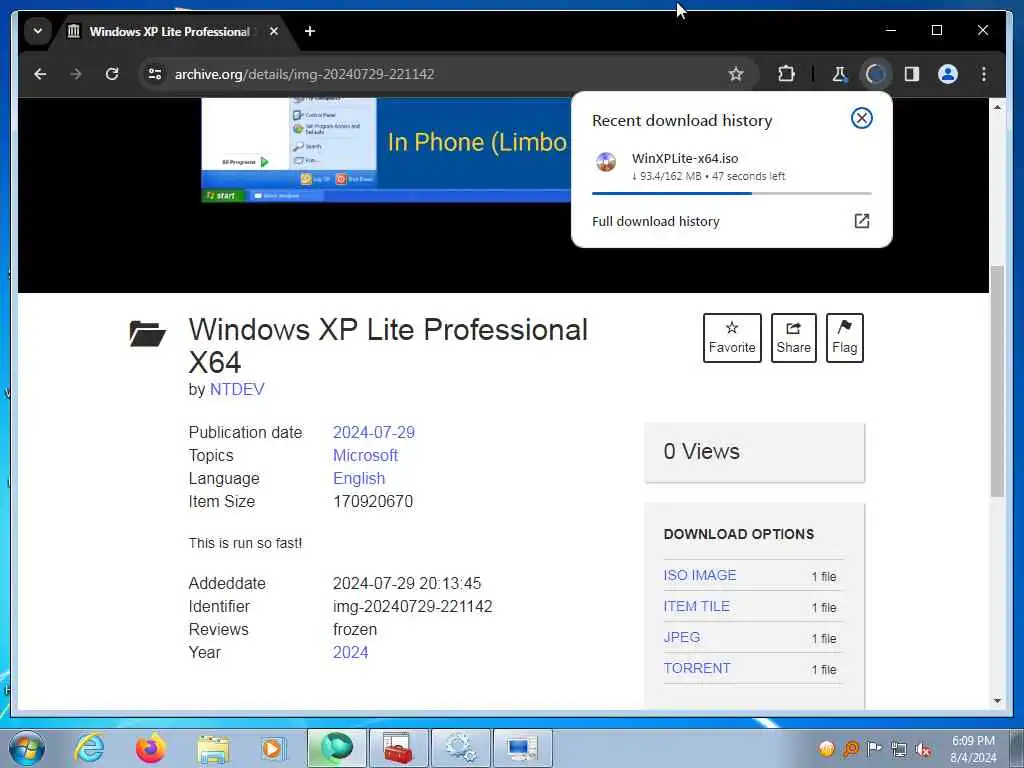
Task: View site information icon in address bar
Action: [x=155, y=74]
